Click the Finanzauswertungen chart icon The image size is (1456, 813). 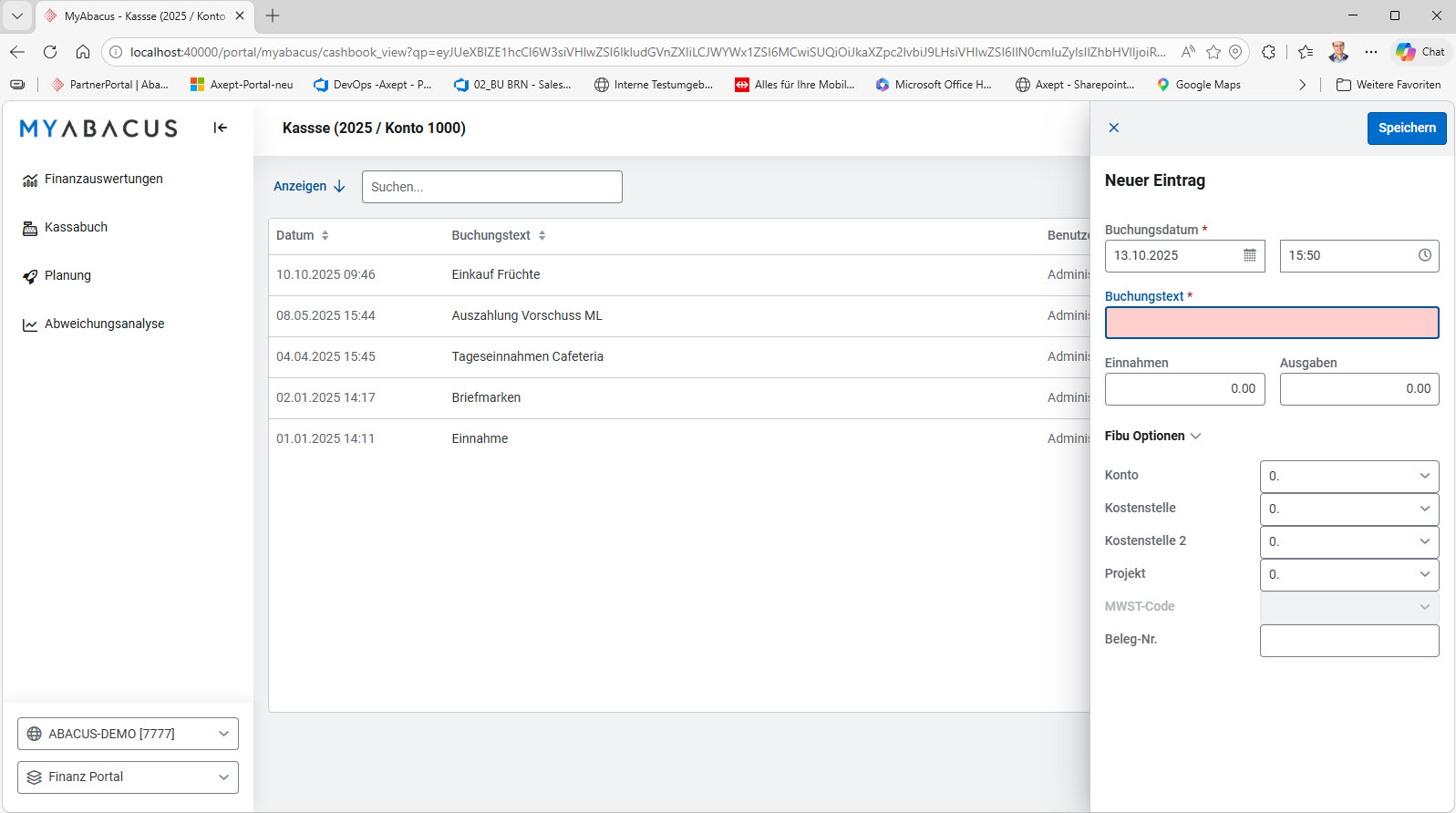(x=30, y=180)
